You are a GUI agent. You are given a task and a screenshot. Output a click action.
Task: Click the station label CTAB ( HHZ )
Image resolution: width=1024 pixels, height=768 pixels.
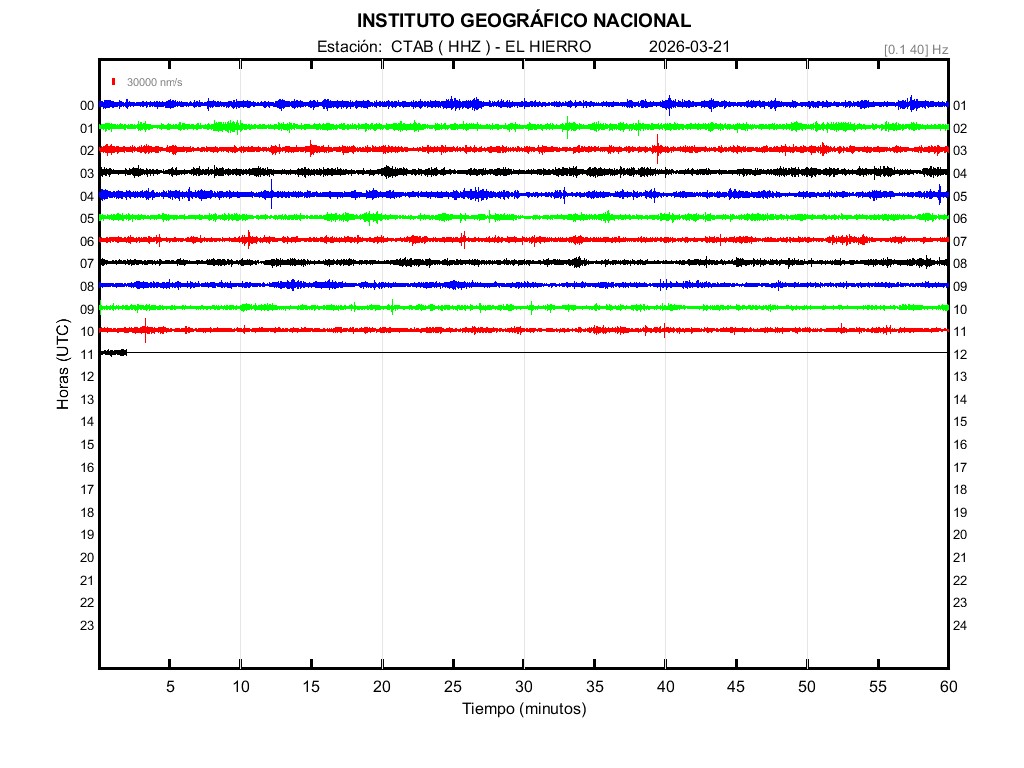coord(438,47)
